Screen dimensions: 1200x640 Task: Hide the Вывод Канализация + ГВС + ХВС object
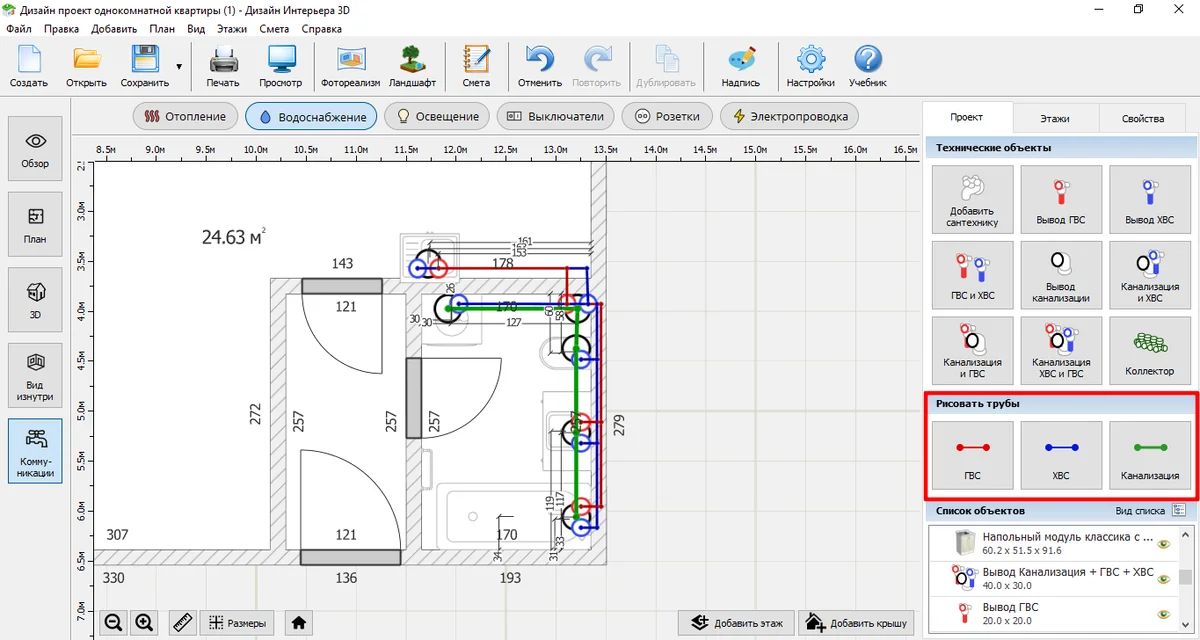click(1163, 578)
